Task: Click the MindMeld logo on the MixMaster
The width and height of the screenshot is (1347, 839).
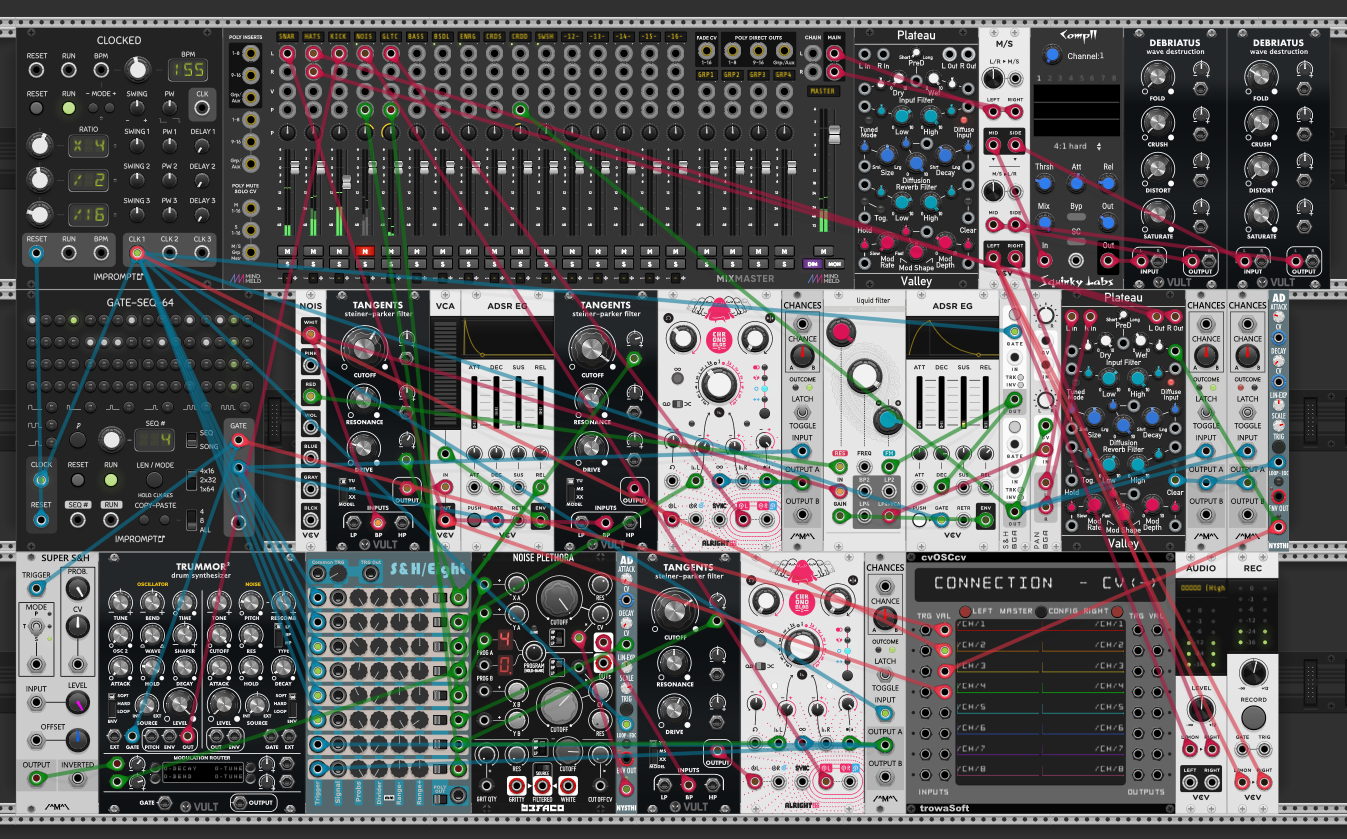Action: click(823, 279)
